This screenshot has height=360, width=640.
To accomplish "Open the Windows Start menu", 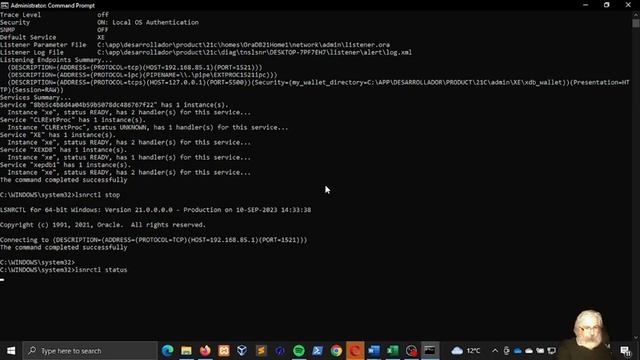I will (x=11, y=351).
